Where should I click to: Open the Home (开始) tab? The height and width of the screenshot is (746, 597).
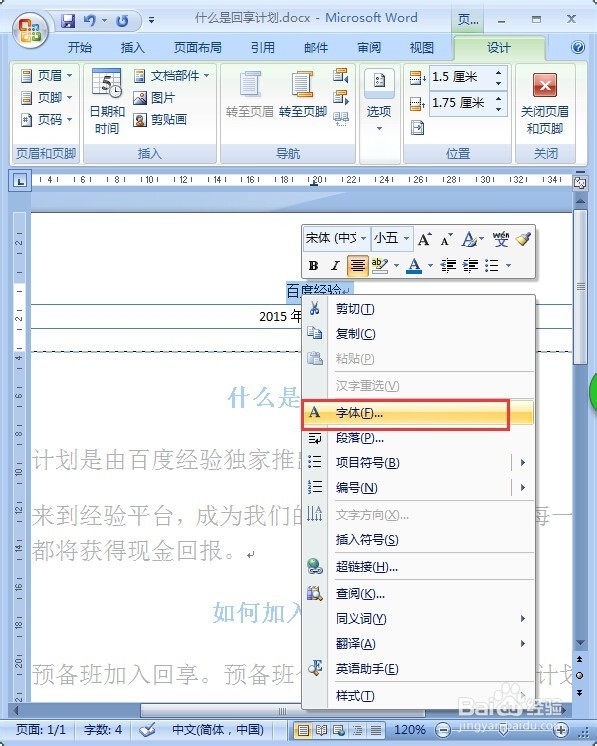pyautogui.click(x=79, y=47)
